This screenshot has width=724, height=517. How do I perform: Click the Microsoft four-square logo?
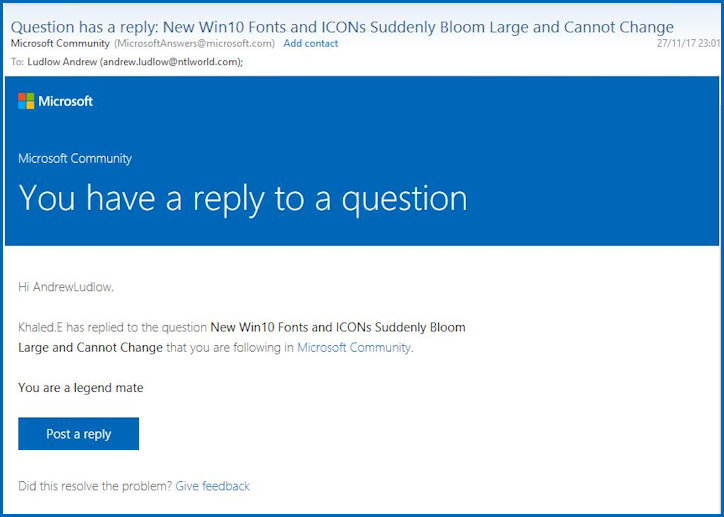click(26, 101)
